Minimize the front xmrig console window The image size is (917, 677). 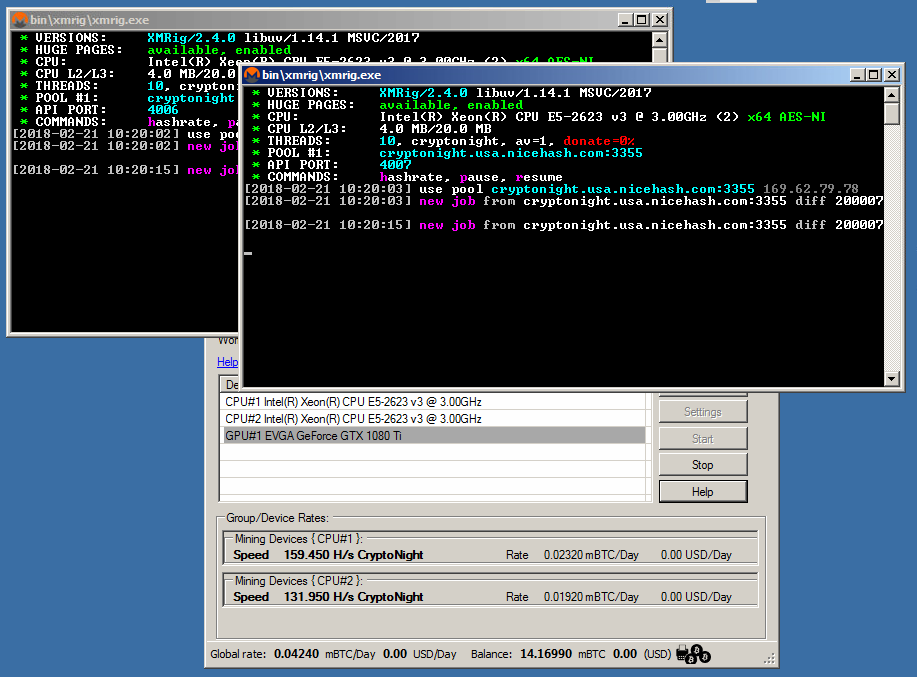[857, 75]
